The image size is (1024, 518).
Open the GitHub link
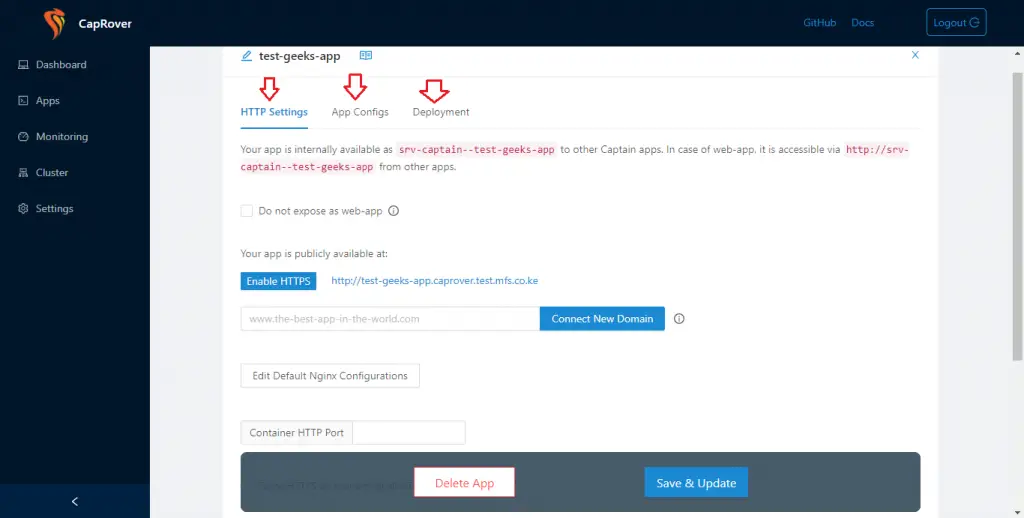pos(820,22)
